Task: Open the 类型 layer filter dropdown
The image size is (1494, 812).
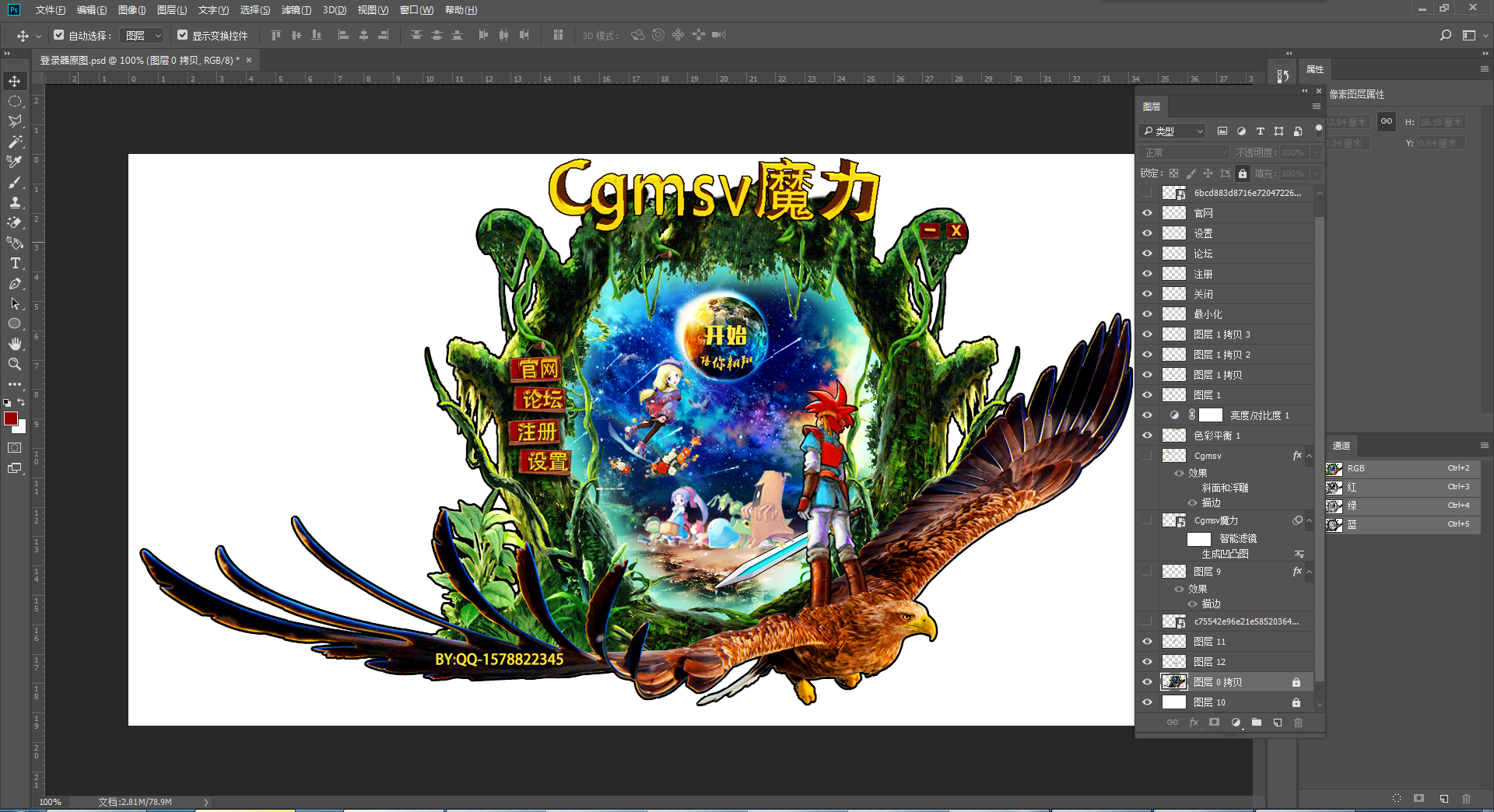Action: point(1173,131)
